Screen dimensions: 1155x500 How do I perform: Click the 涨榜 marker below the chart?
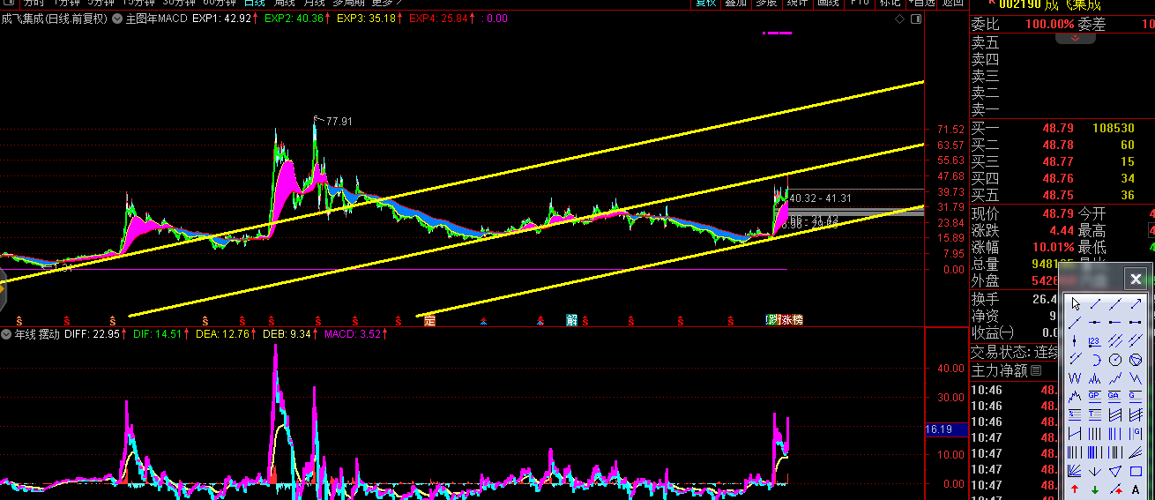[792, 320]
